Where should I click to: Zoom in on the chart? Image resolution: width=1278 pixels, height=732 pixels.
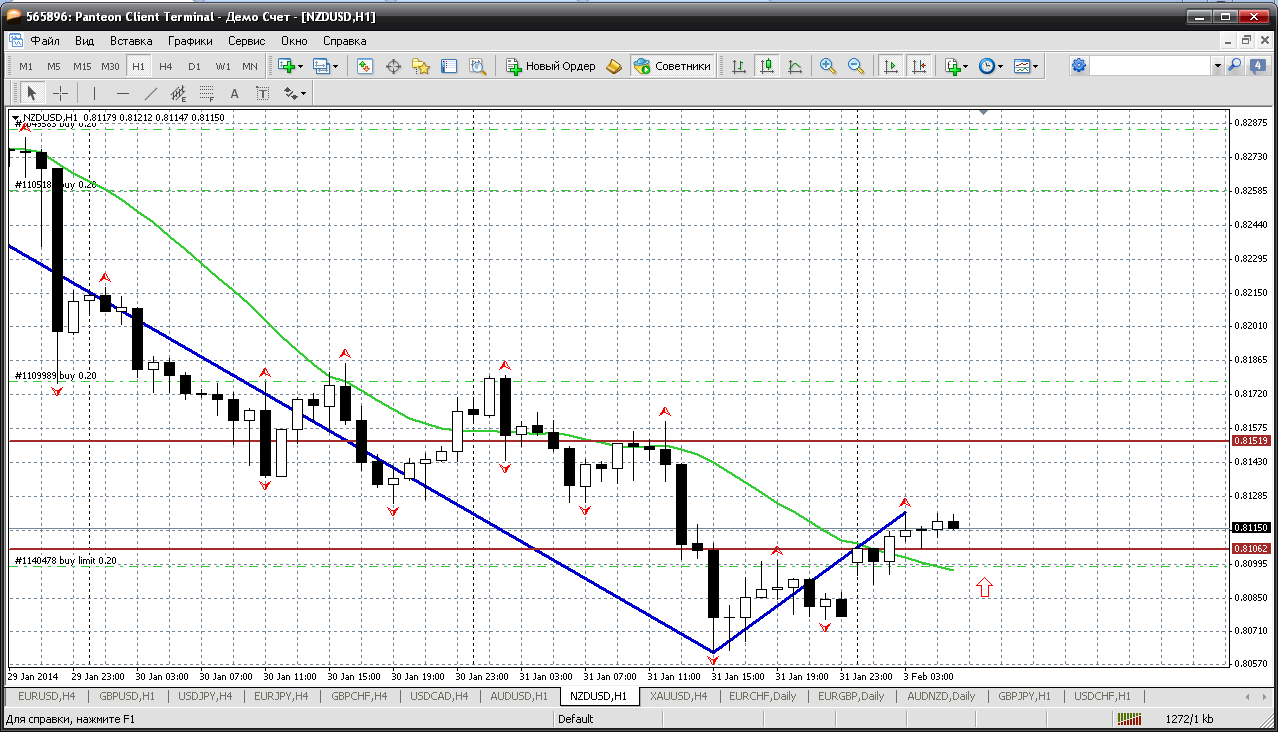(827, 66)
